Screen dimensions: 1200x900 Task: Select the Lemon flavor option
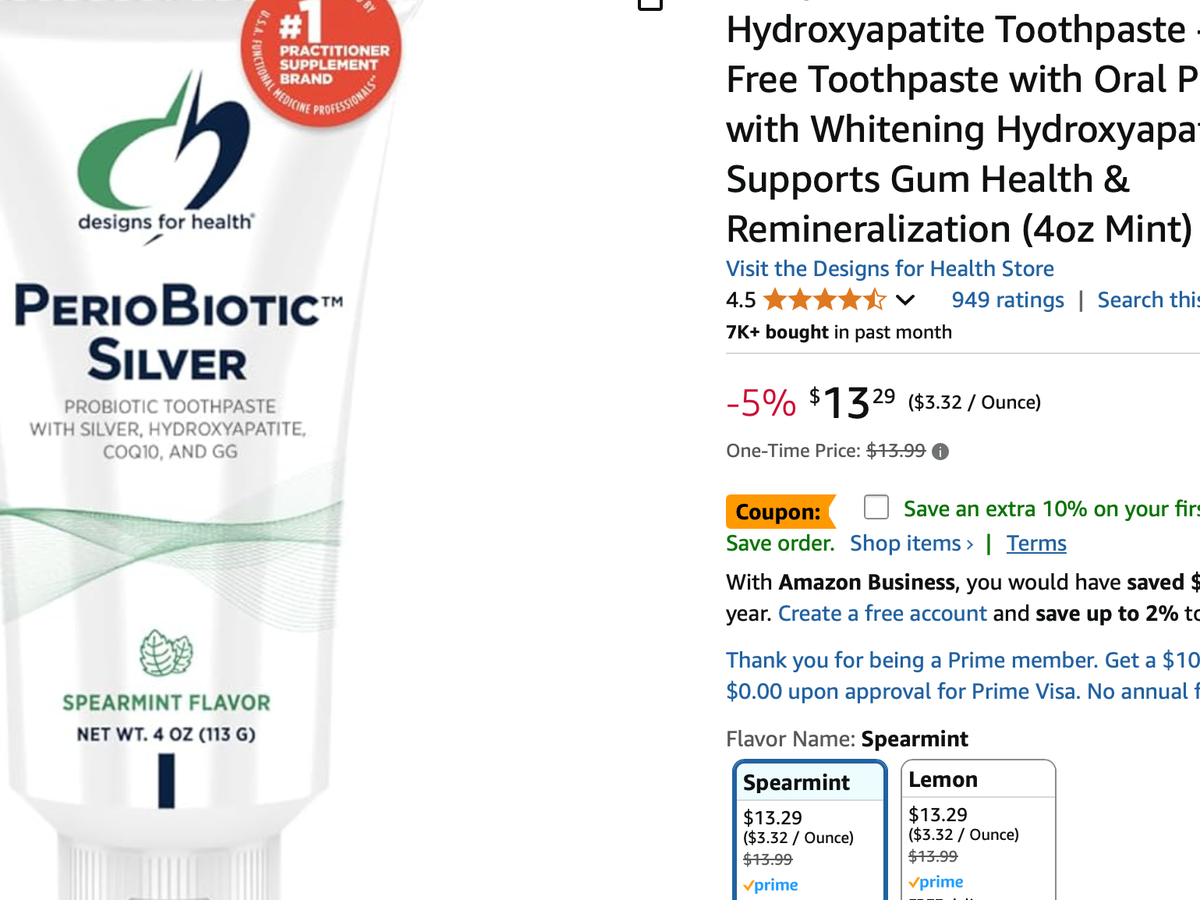click(979, 830)
